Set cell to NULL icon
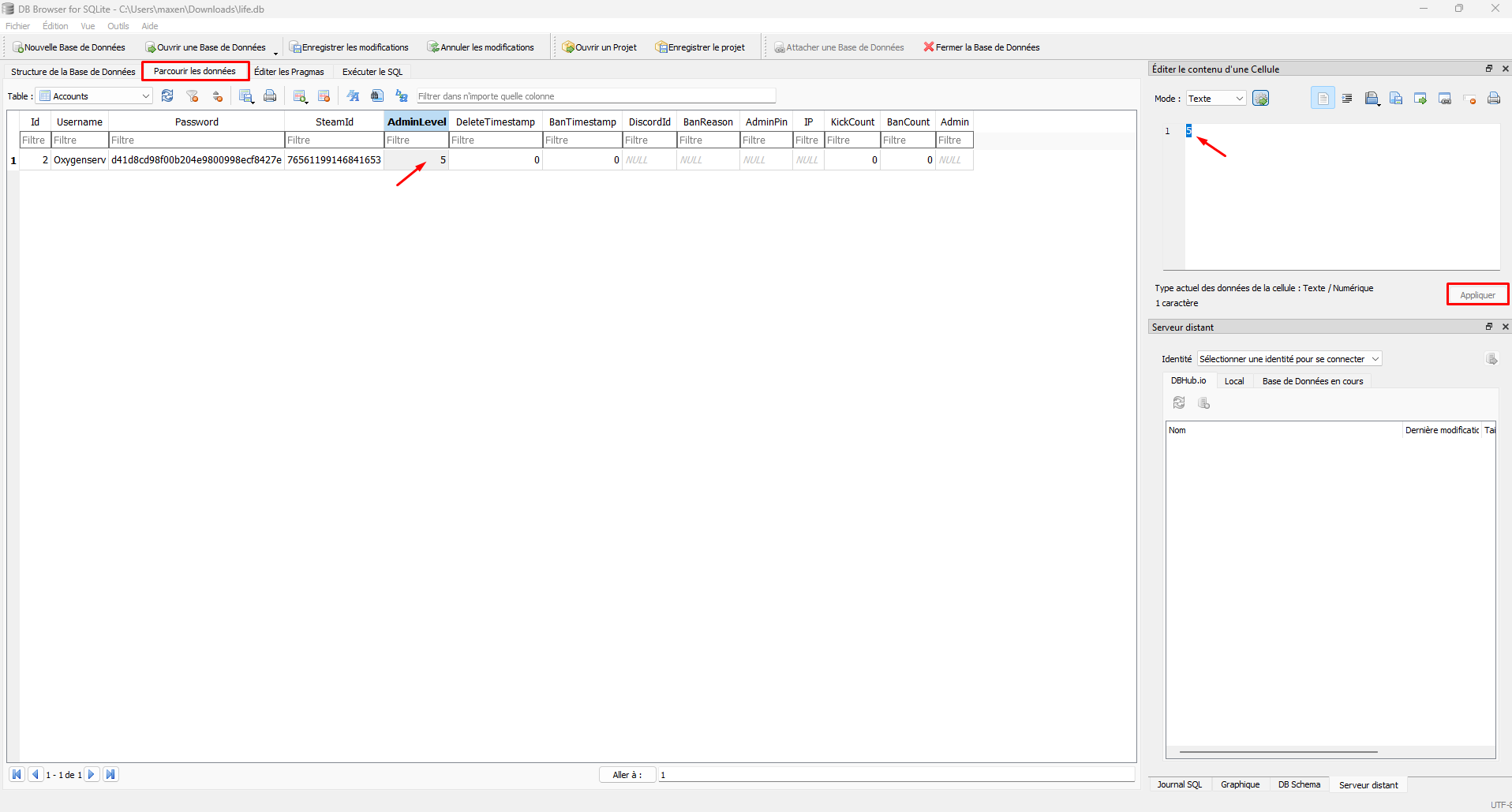This screenshot has width=1512, height=812. click(x=1469, y=99)
